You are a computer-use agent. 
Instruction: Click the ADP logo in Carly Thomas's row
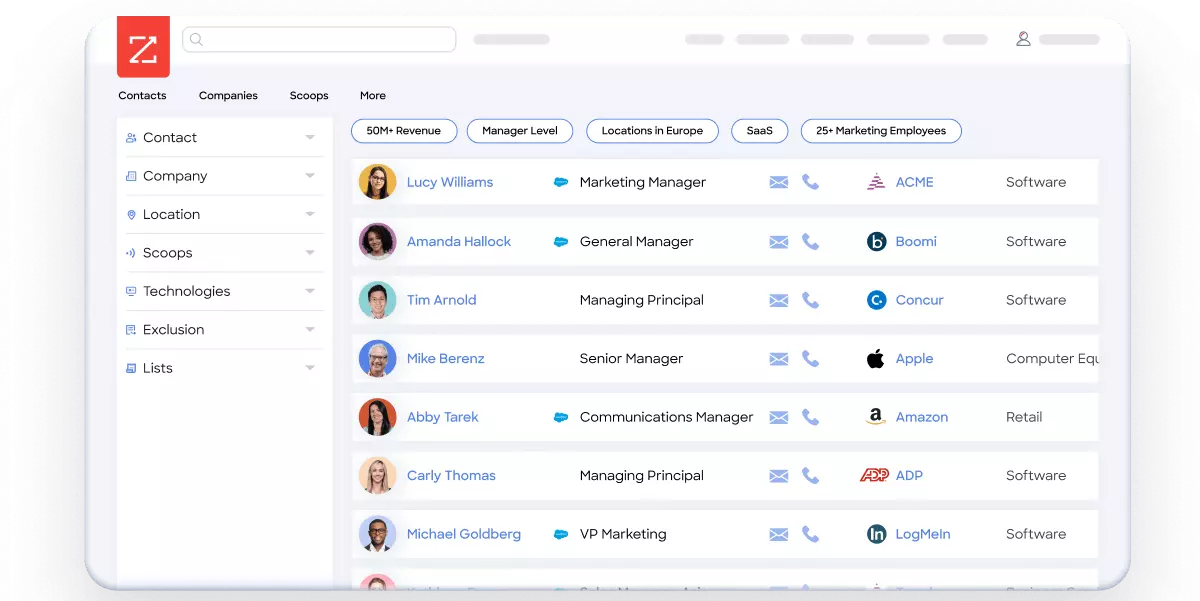(x=872, y=475)
